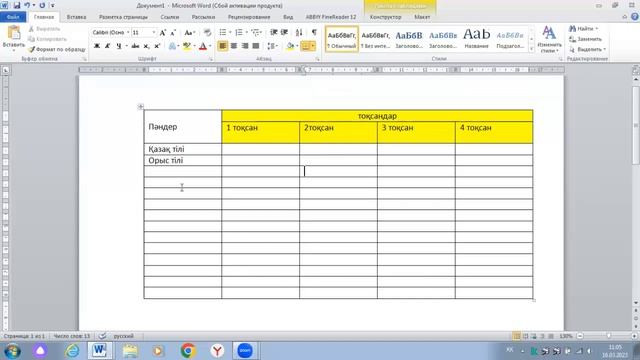Expand the styles gallery more arrow

click(531, 49)
